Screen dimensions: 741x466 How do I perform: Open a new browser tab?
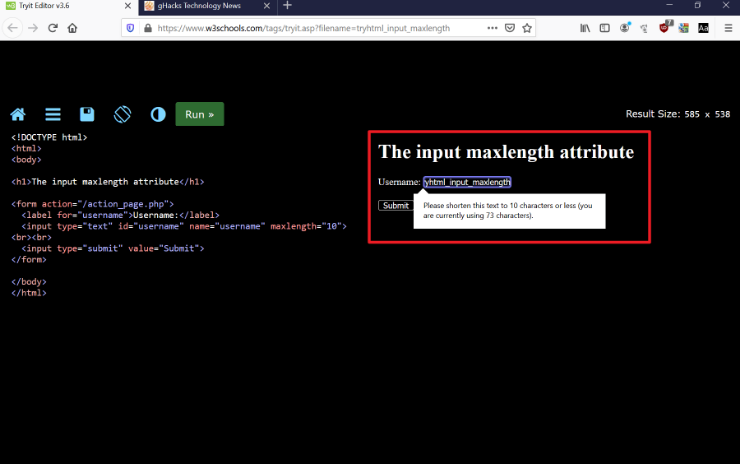click(x=287, y=6)
